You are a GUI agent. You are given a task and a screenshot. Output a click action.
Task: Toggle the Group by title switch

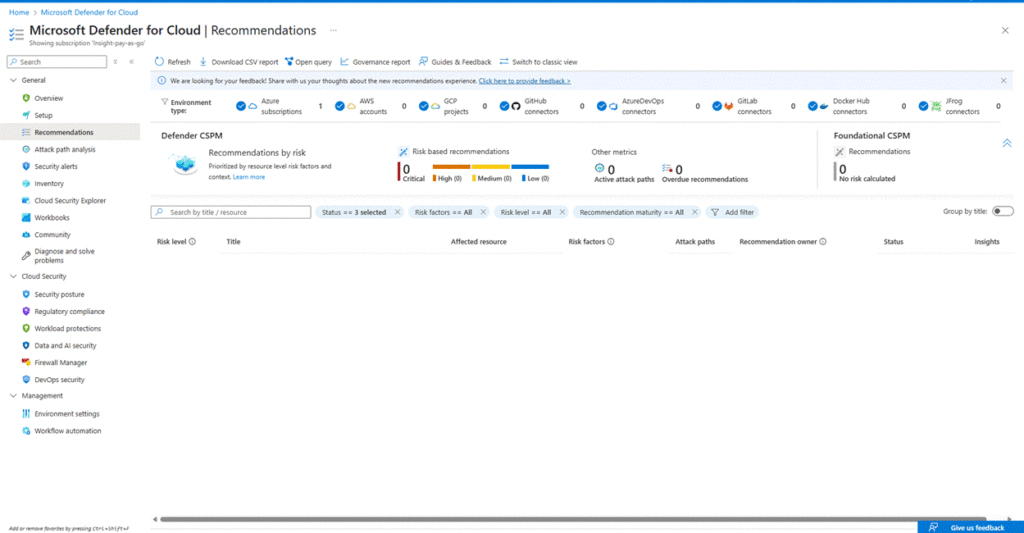(1002, 211)
